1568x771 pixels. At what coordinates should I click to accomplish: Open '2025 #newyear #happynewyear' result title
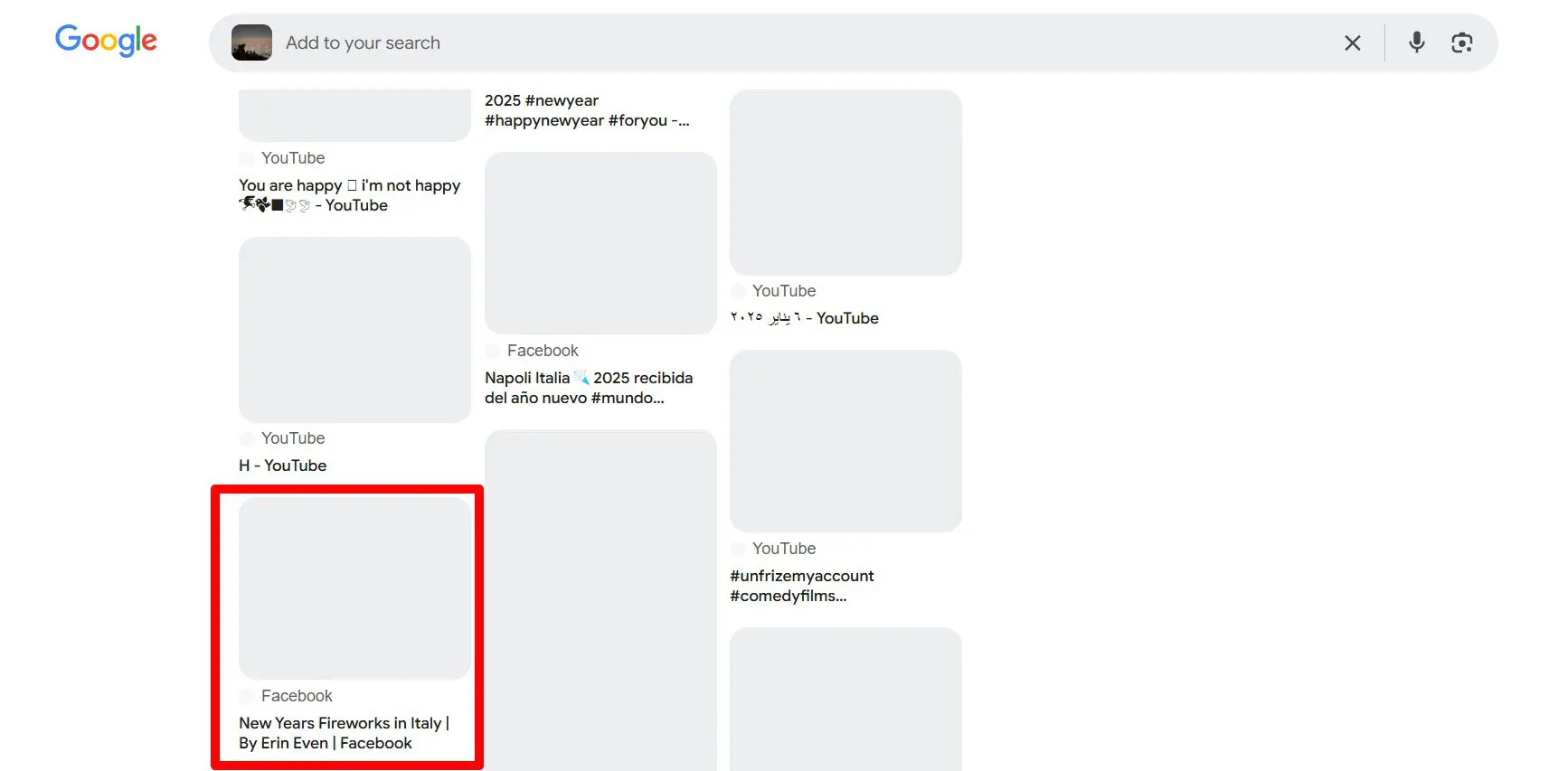tap(587, 110)
